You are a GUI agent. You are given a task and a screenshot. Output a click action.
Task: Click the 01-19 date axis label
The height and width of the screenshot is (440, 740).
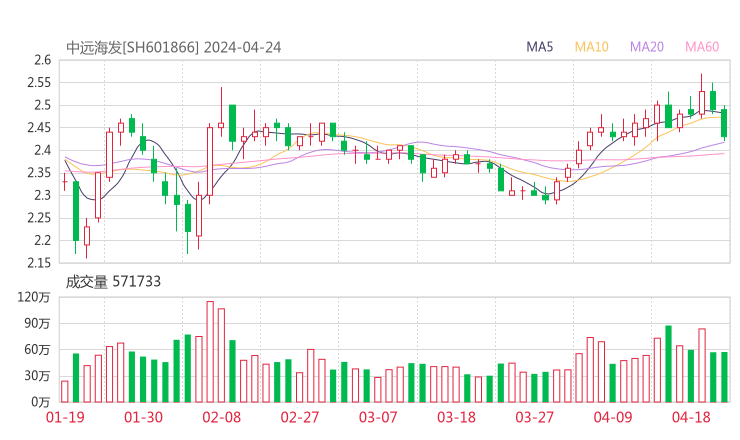coord(65,417)
